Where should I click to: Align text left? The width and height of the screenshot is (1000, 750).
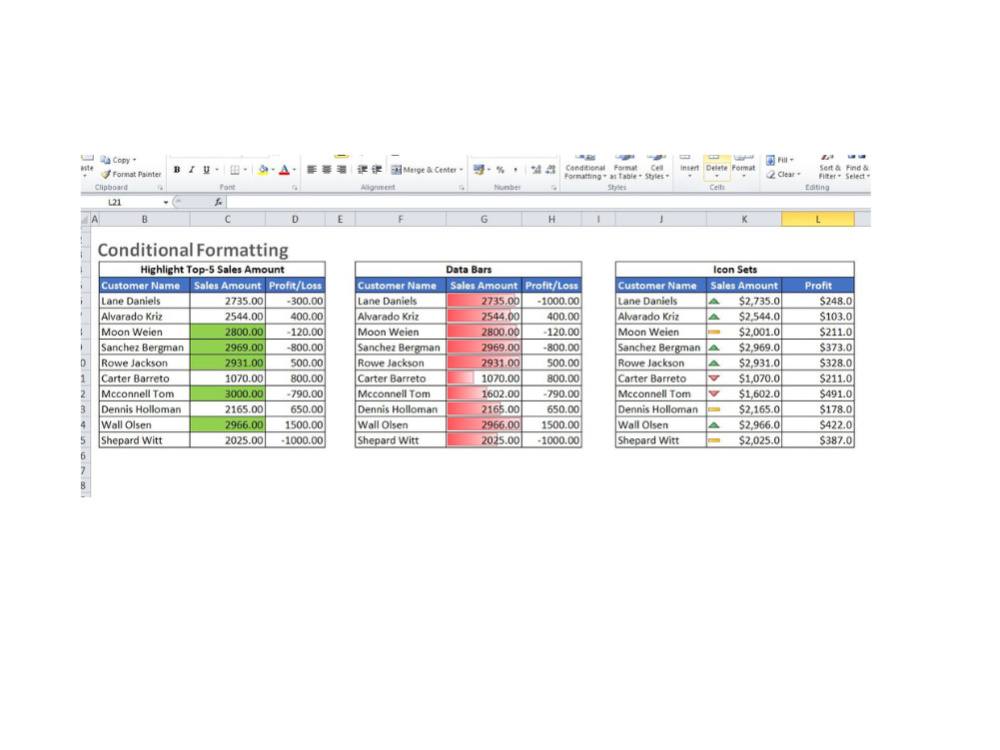tap(311, 170)
